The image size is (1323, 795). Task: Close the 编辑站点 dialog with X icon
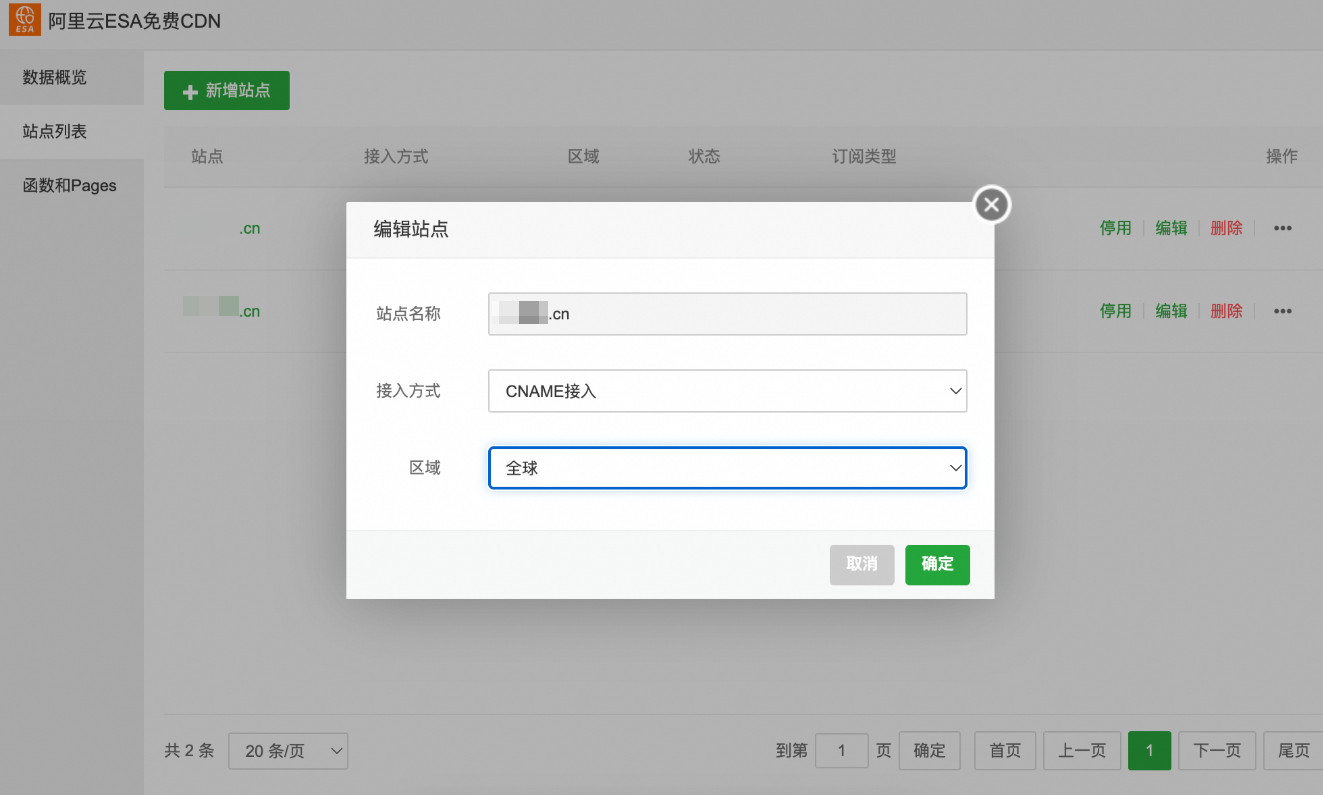point(991,205)
